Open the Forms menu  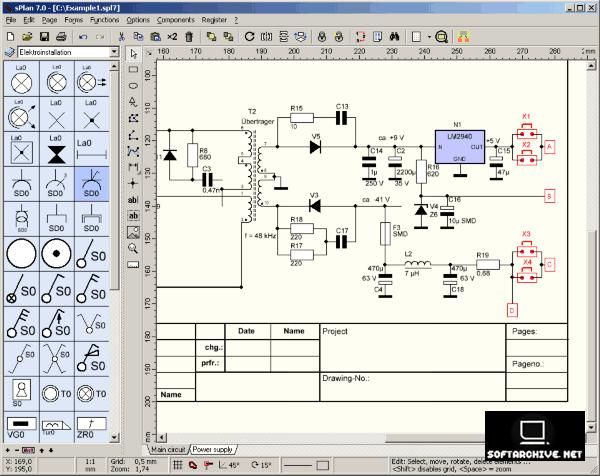point(73,20)
